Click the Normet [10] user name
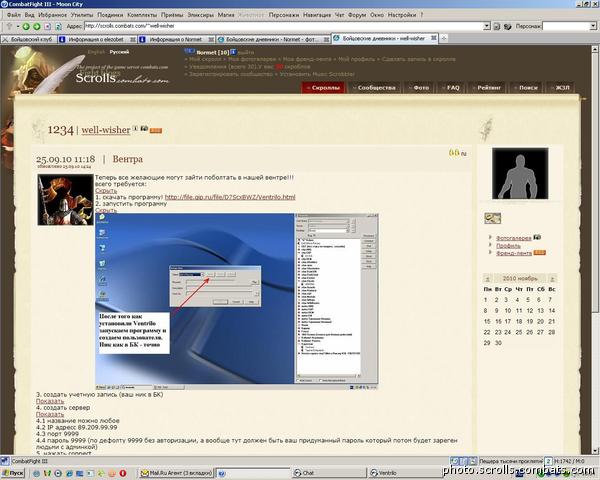The image size is (600, 480). coord(212,52)
